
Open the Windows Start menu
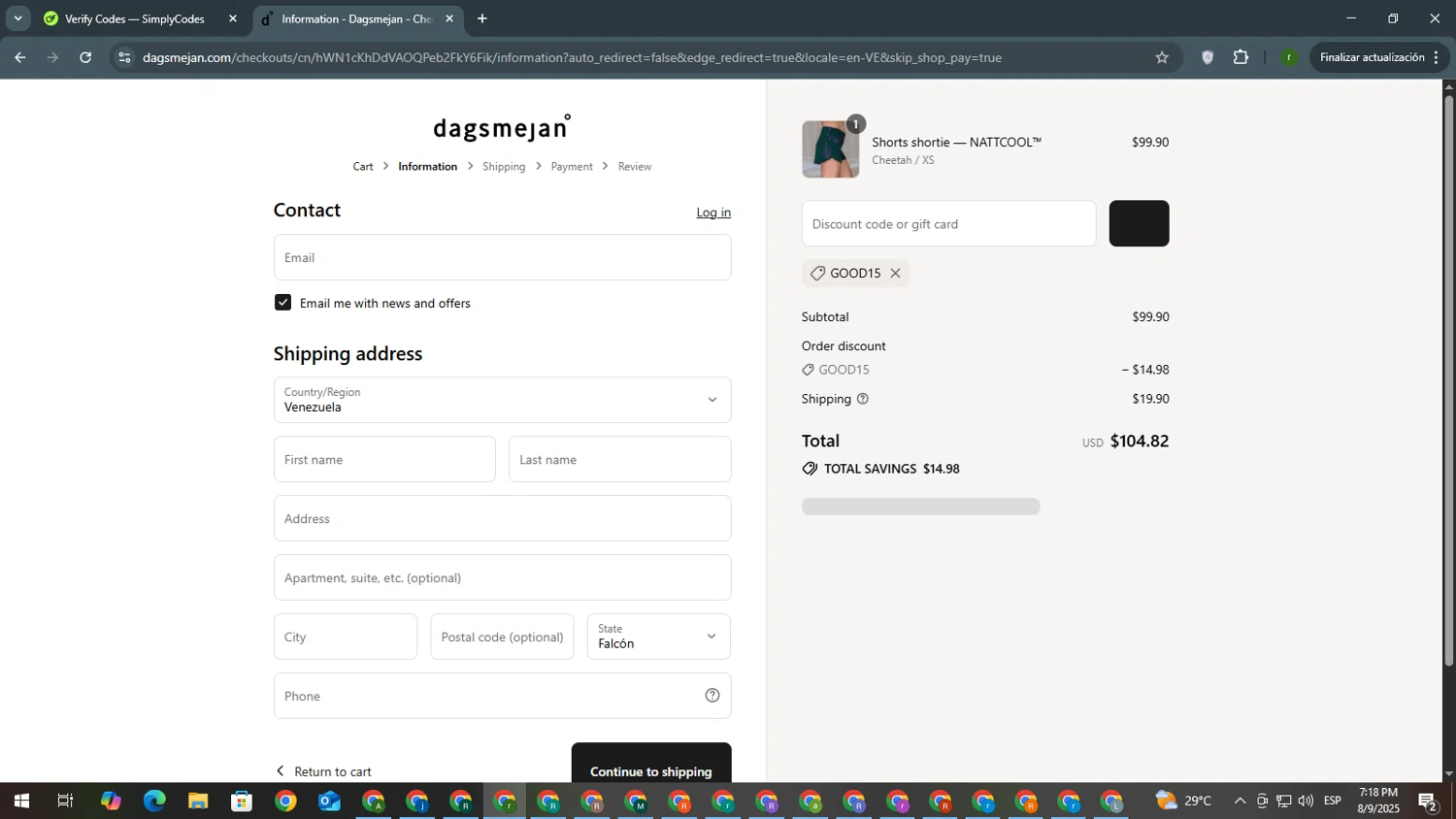[21, 802]
